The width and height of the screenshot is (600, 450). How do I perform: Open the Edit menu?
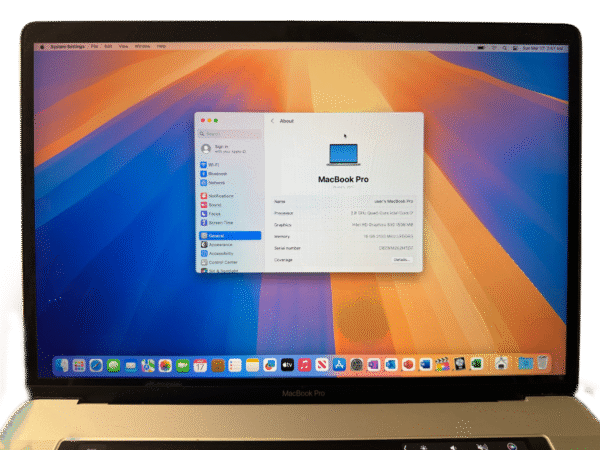[x=108, y=46]
